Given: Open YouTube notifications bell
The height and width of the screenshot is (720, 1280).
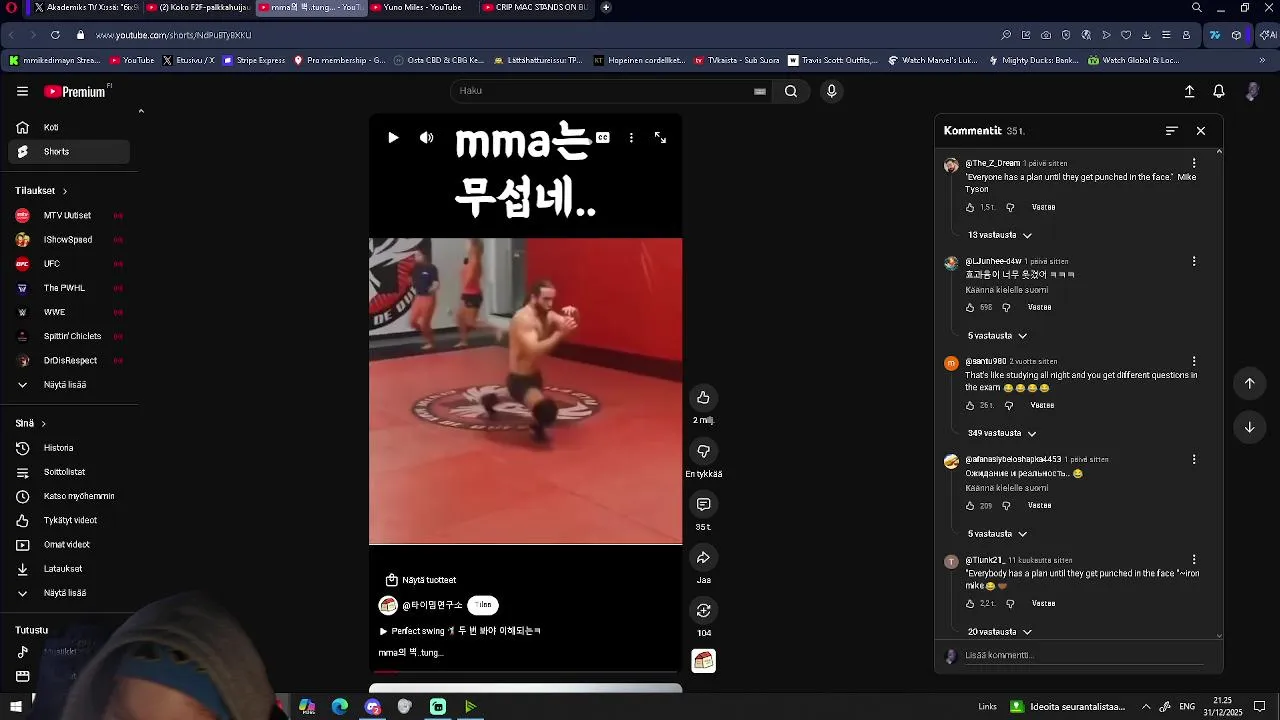Looking at the screenshot, I should [x=1219, y=91].
